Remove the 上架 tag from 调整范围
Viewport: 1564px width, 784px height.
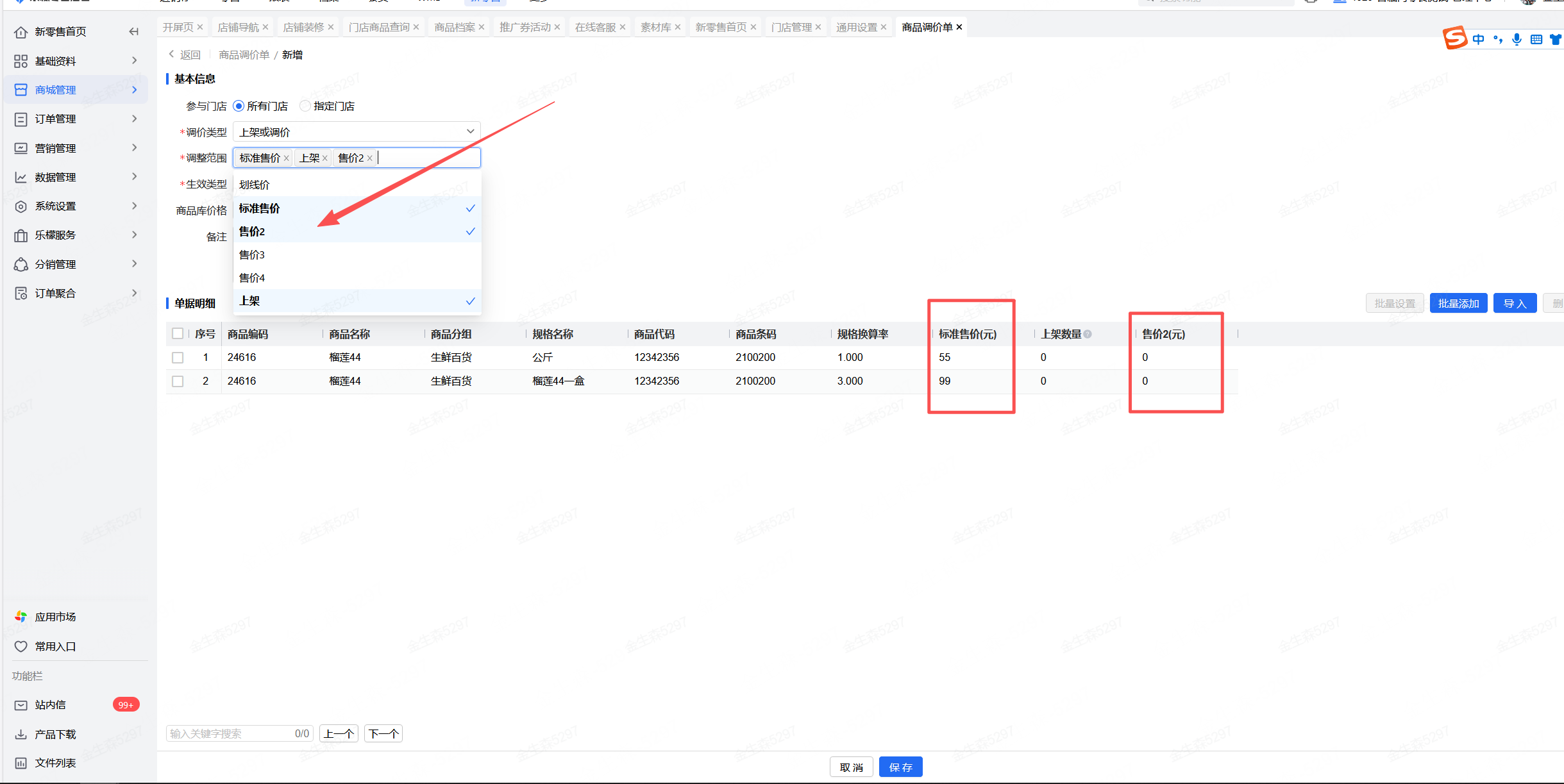pos(325,158)
